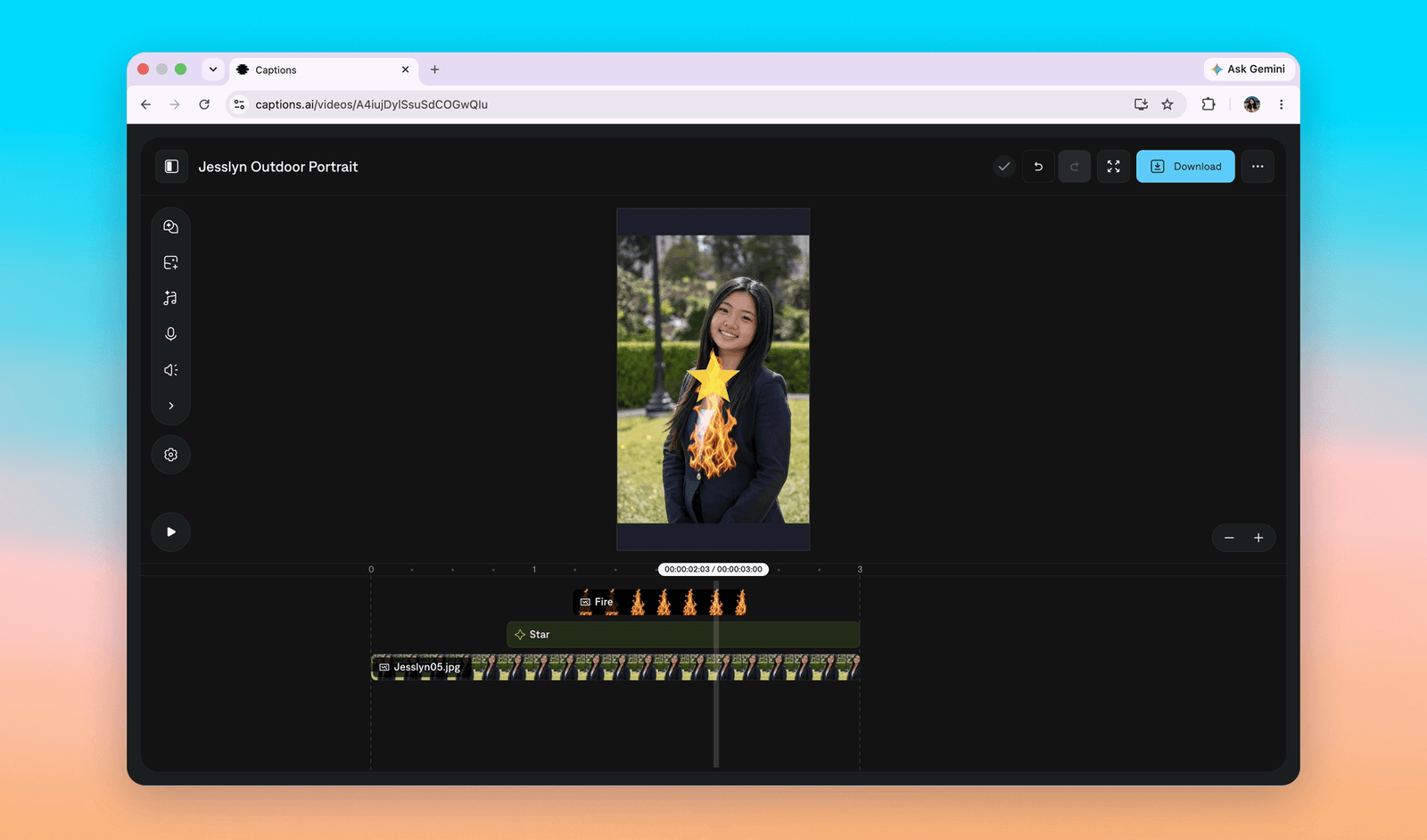Open the music tool in left toolbar
Screen dimensions: 1427x840
(171, 298)
